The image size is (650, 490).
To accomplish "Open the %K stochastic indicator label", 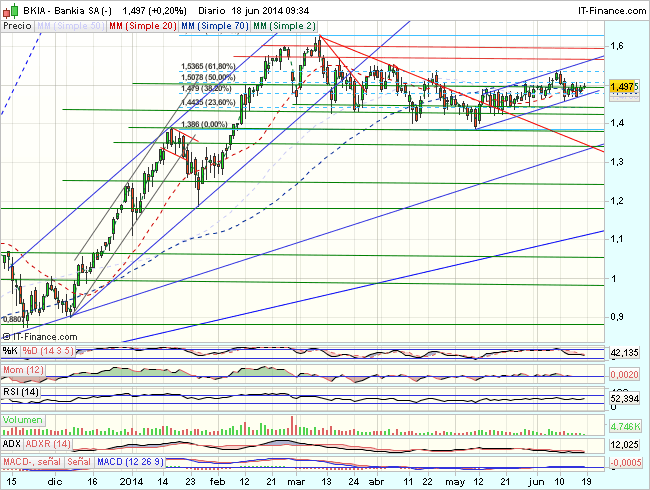I will 10,350.
